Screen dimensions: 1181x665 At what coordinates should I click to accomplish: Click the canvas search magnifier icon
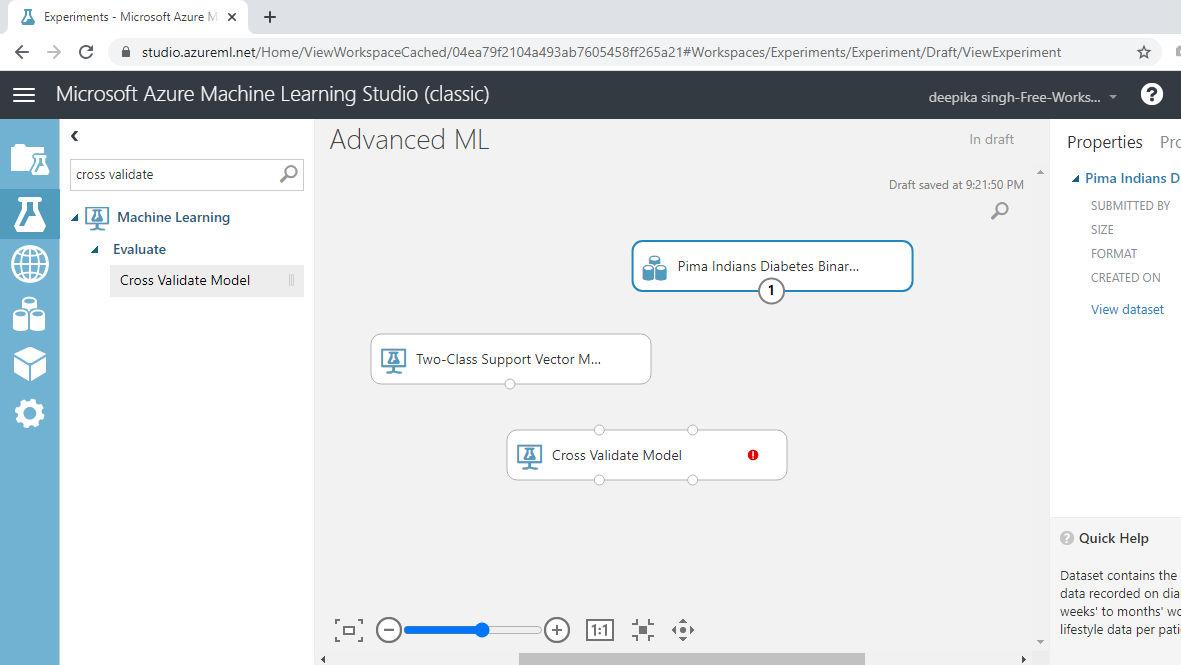(999, 211)
